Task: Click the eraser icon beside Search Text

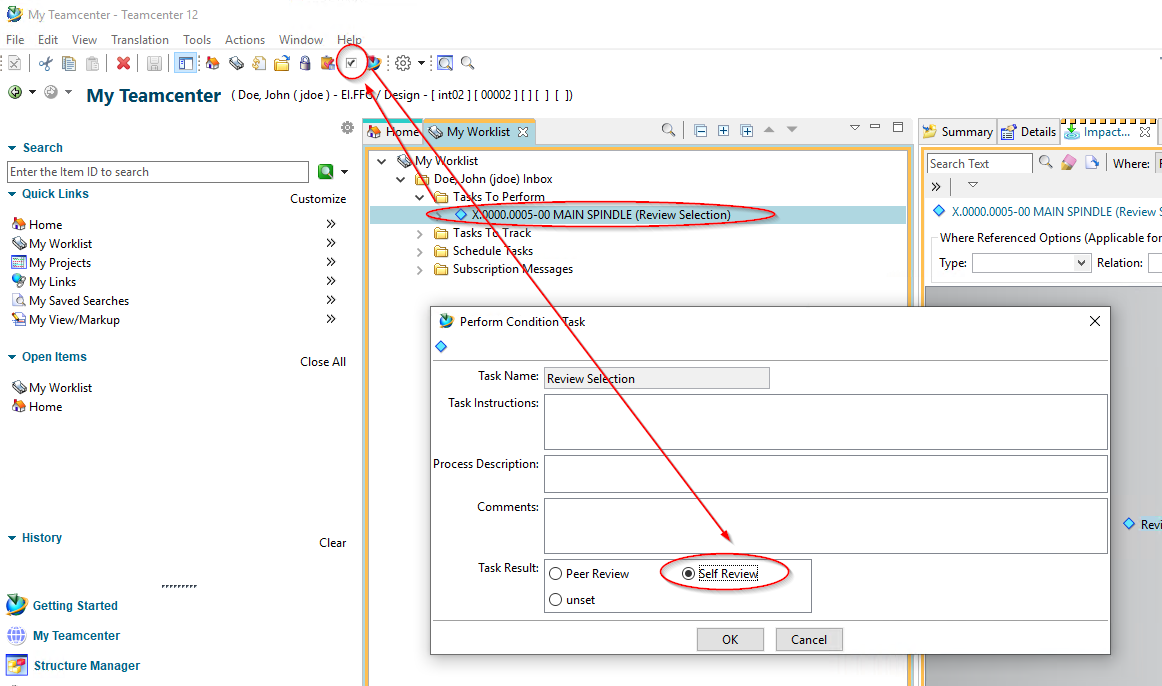Action: point(1069,163)
